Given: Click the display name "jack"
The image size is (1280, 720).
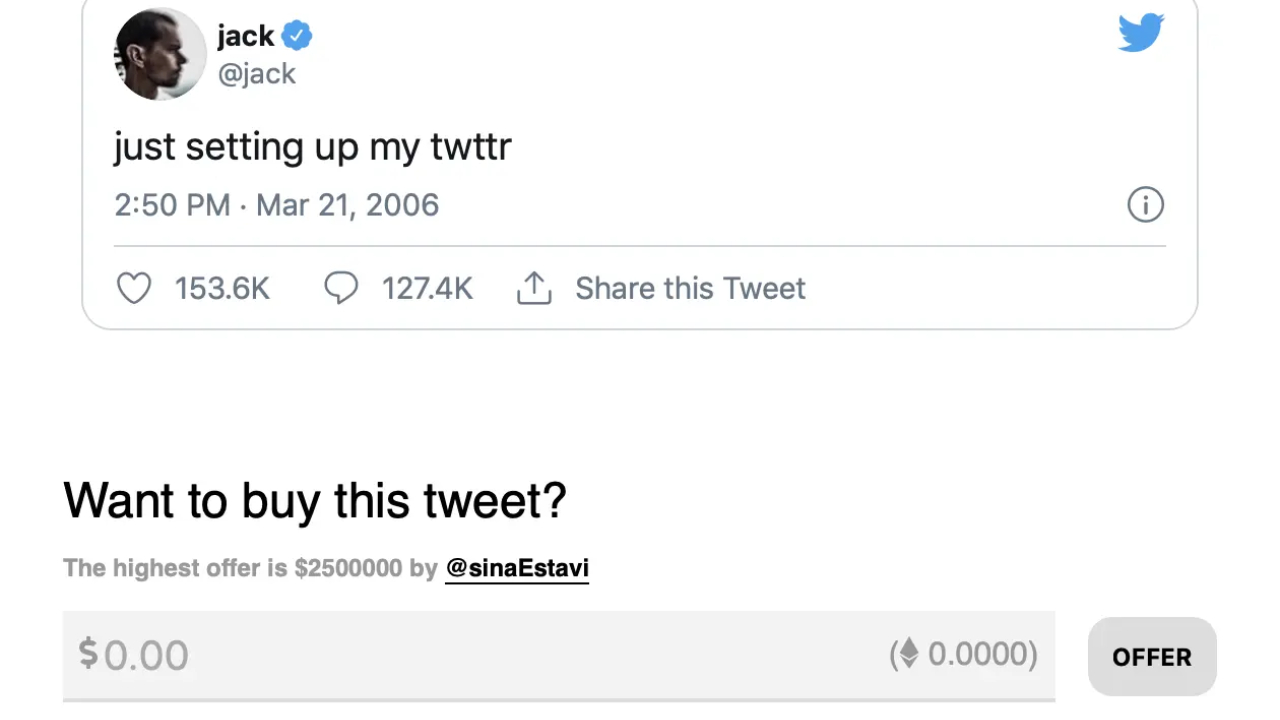Looking at the screenshot, I should click(245, 36).
